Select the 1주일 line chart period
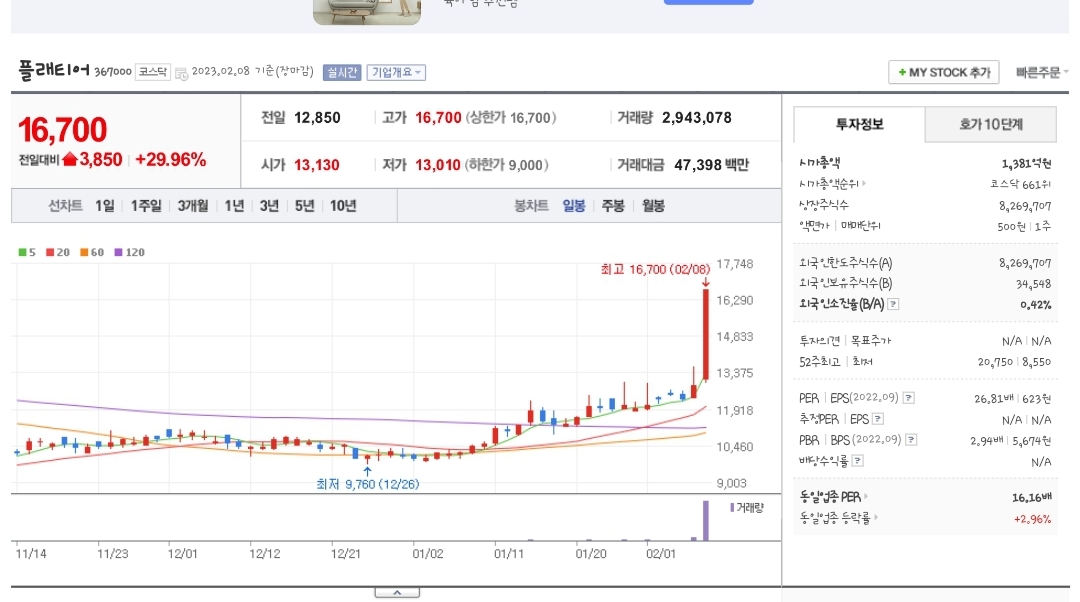 [146, 205]
